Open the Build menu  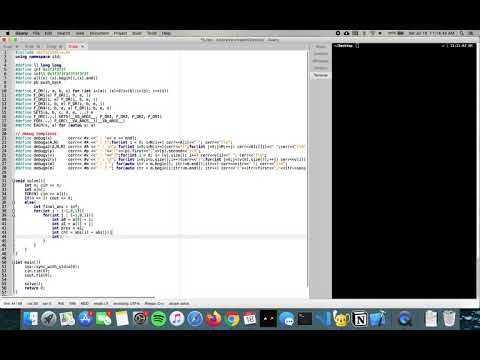coord(137,33)
